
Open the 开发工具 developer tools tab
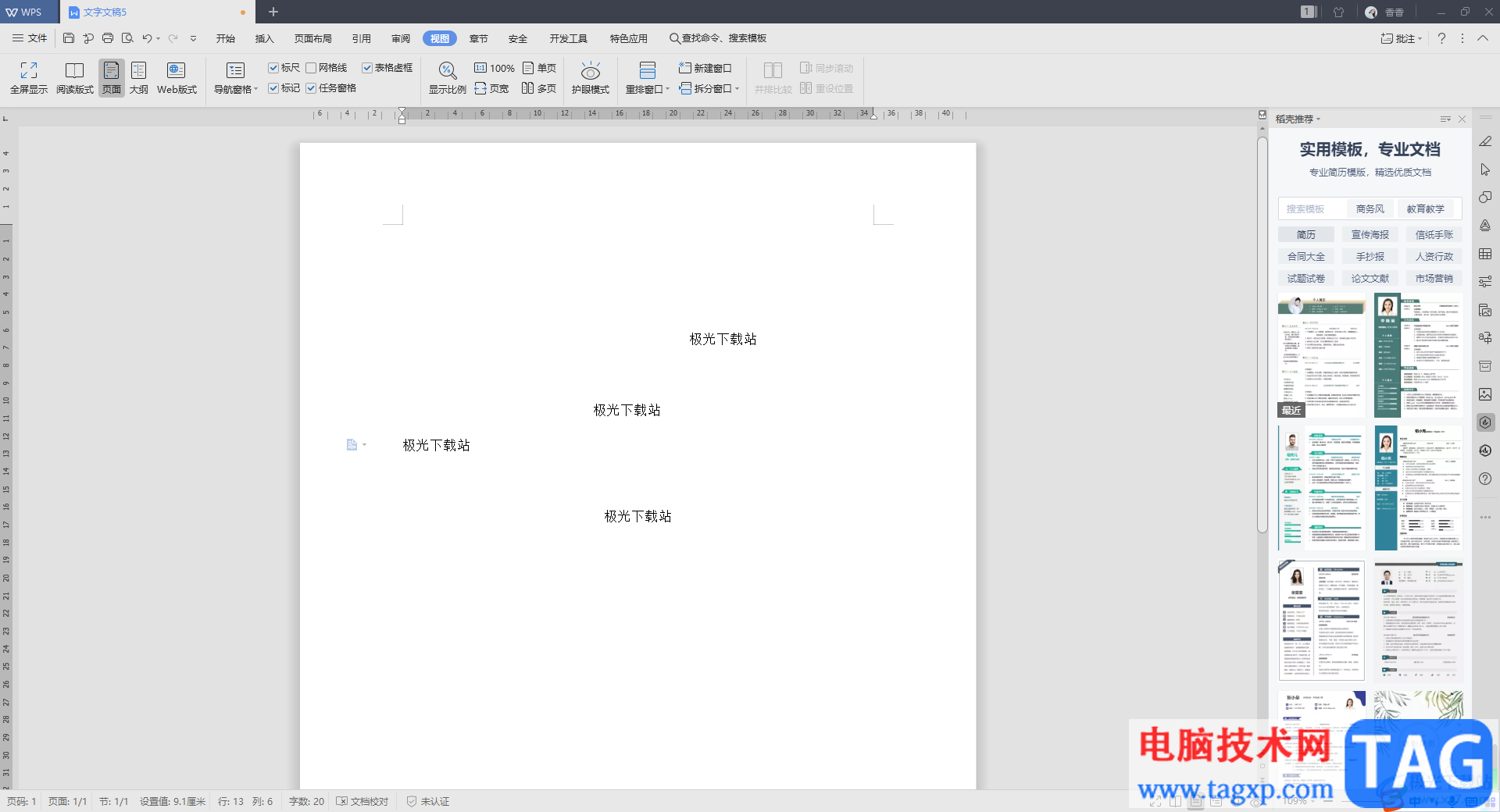pos(568,38)
